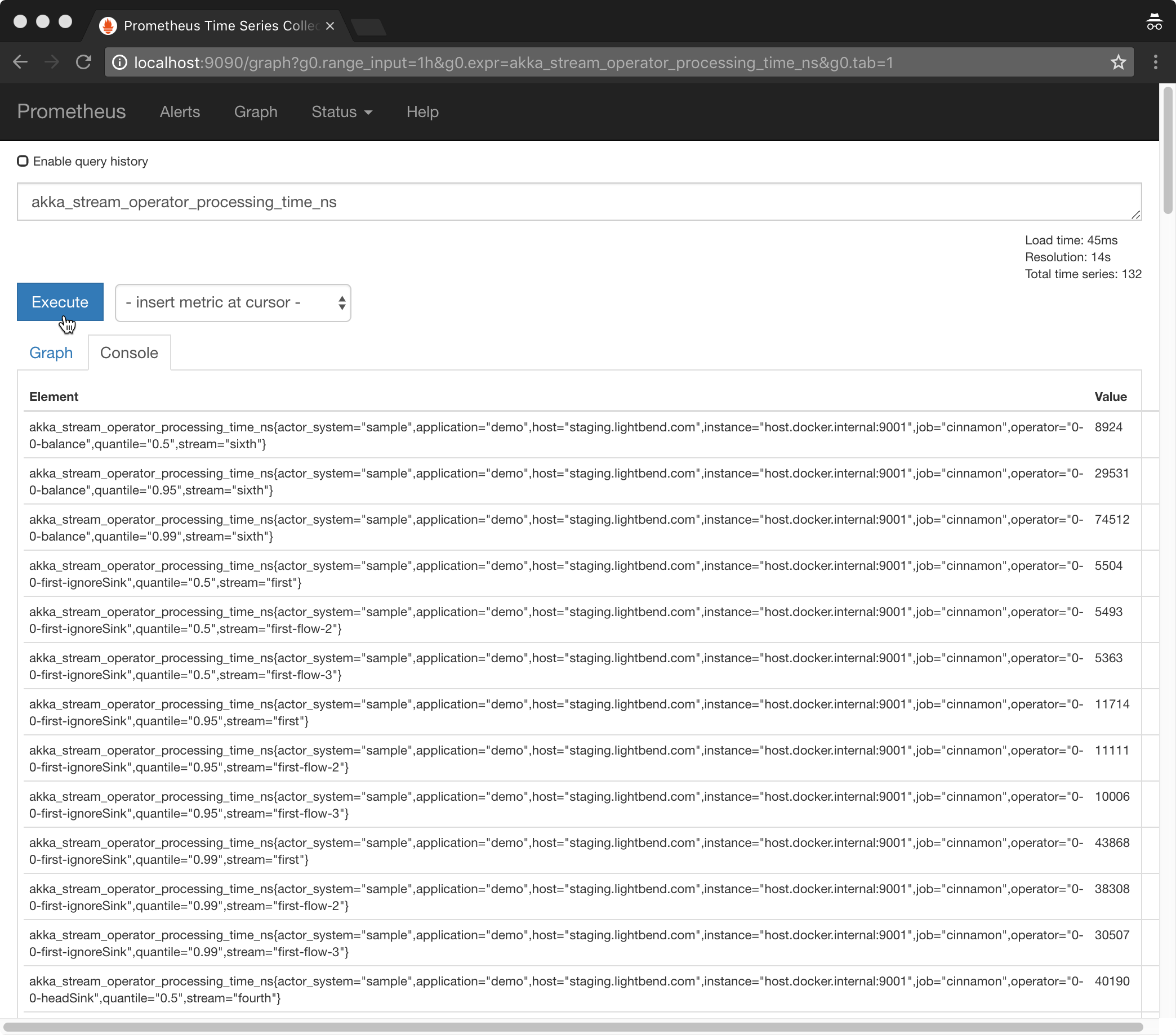
Task: Click the Value column header
Action: [1111, 396]
